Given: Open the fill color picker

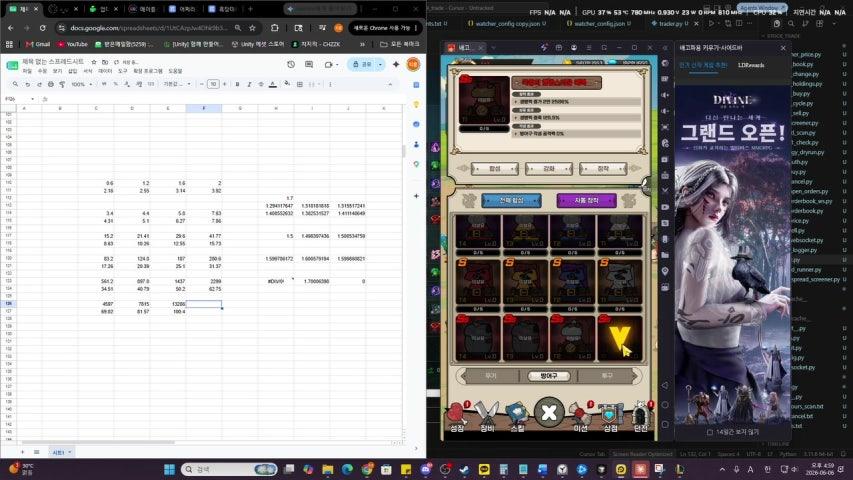Looking at the screenshot, I should [287, 84].
